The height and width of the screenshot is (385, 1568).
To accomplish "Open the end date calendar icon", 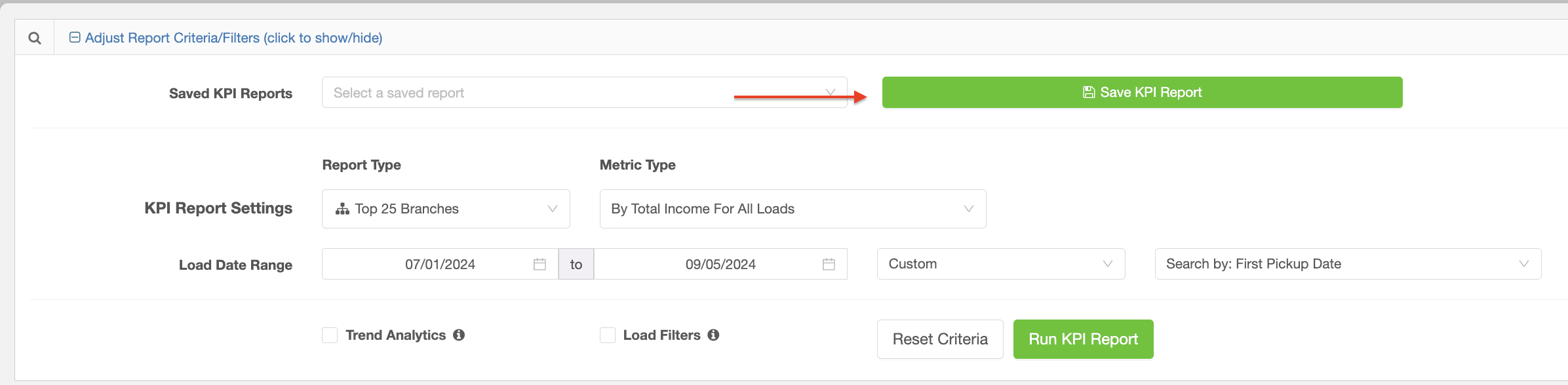I will point(829,264).
